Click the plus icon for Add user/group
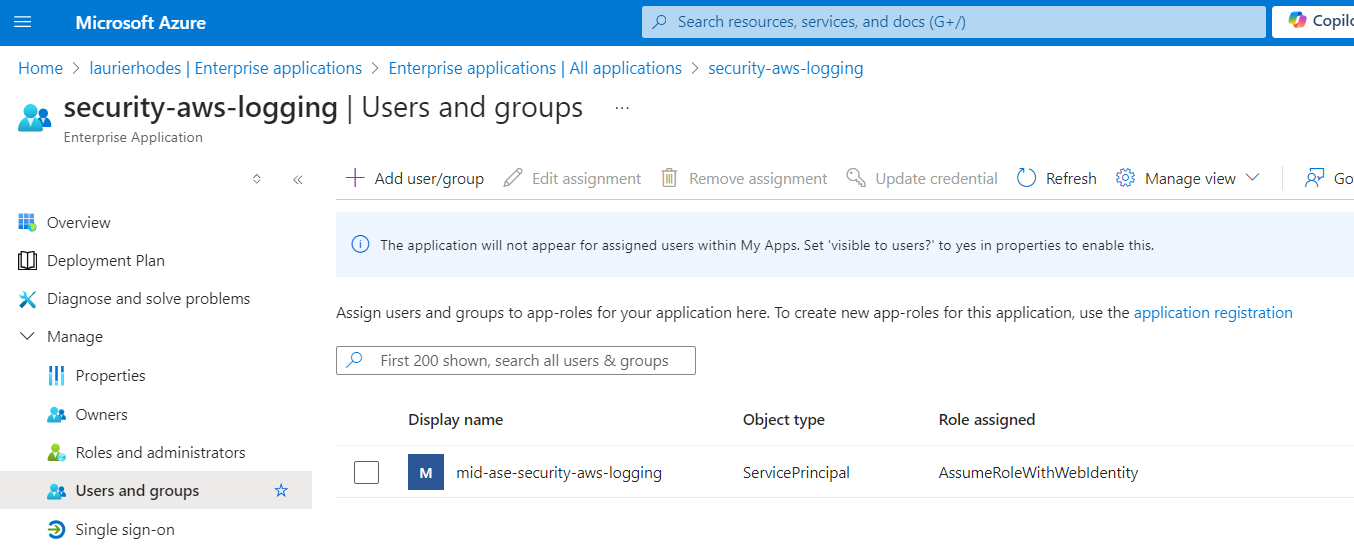 pos(354,178)
